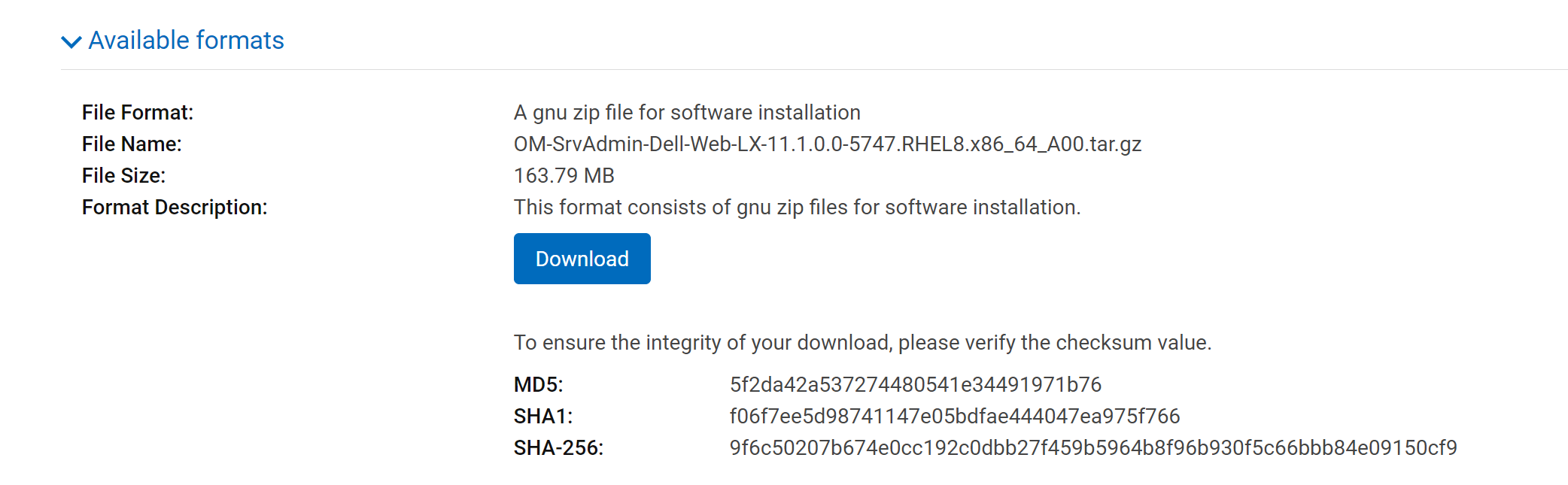This screenshot has height=485, width=1568.
Task: Click the MD5 label
Action: 539,384
